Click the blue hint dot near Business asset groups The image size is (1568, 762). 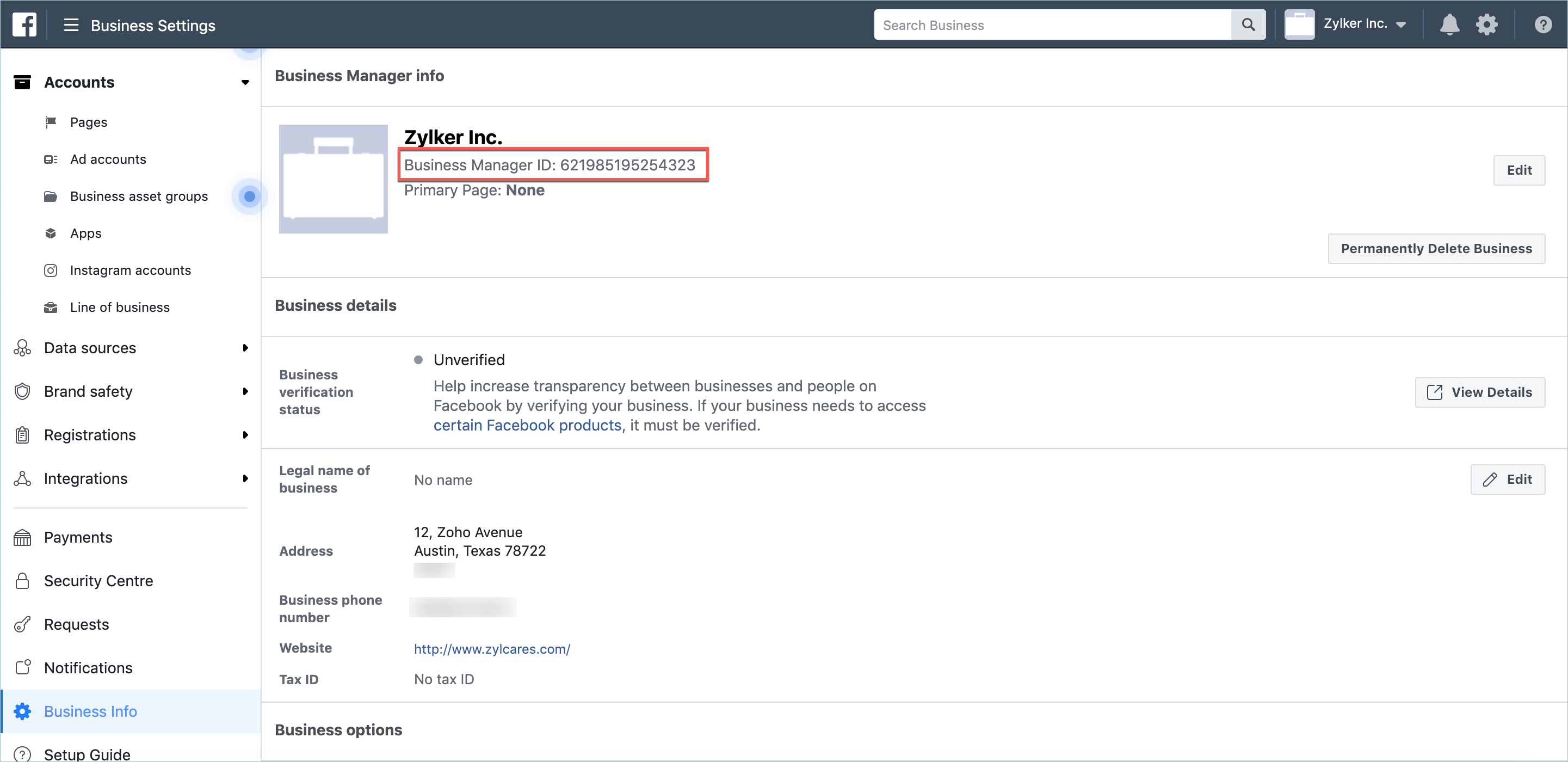[x=250, y=196]
